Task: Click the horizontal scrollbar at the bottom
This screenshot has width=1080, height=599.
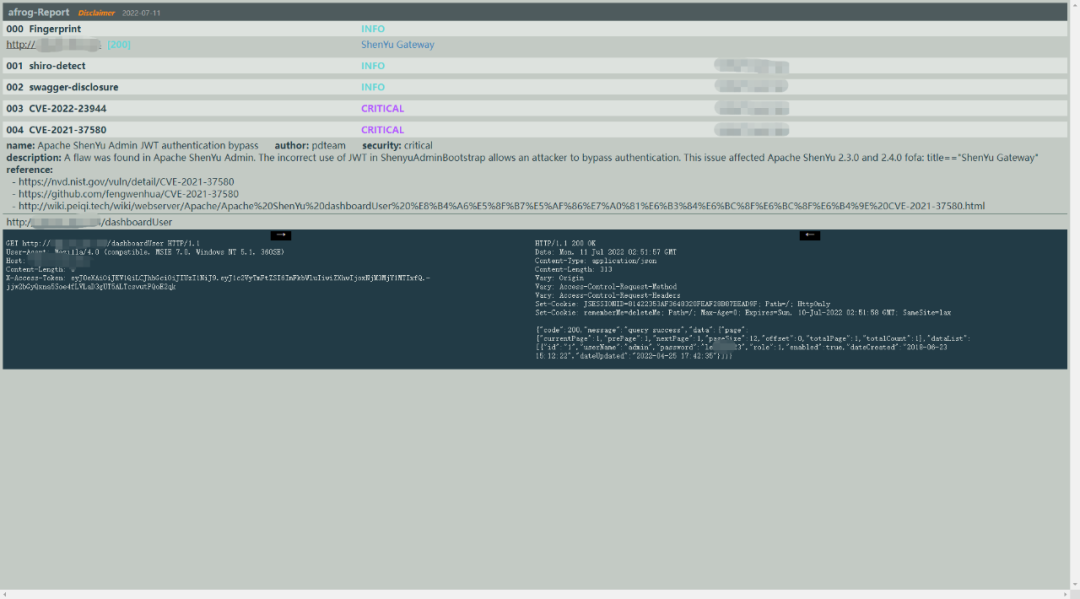Action: [534, 594]
